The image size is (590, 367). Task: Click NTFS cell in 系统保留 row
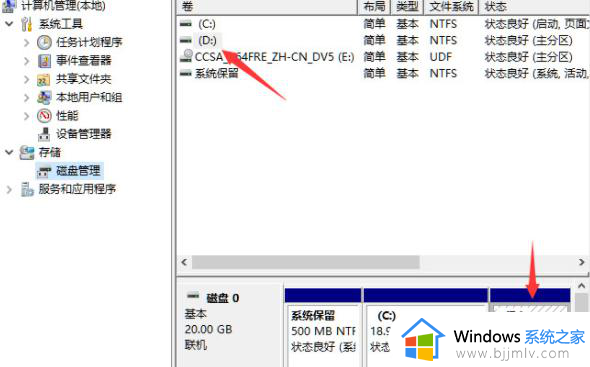[443, 73]
